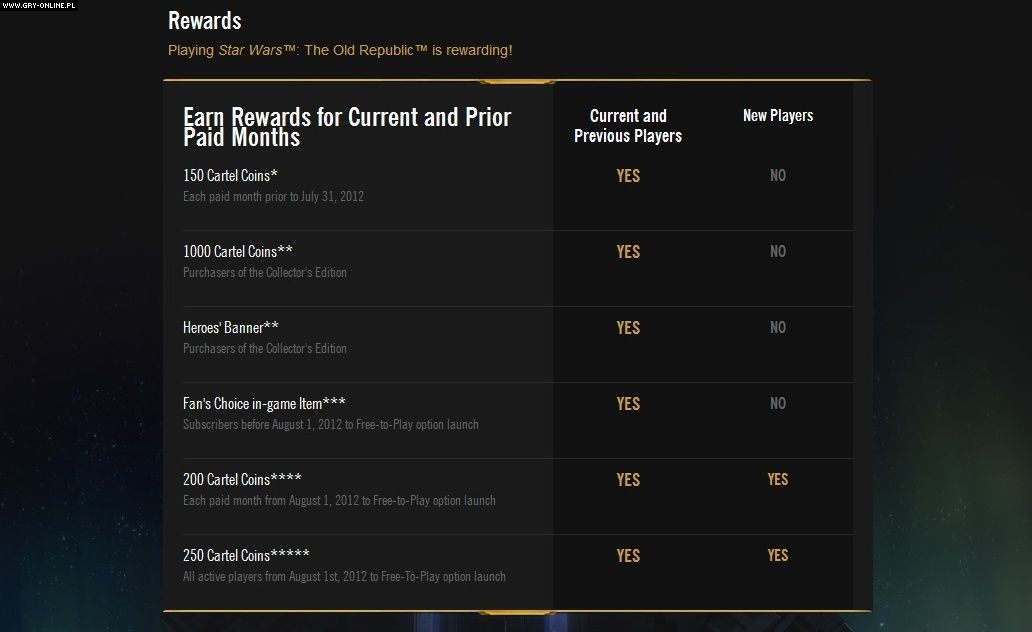Select the '250 Cartel Coins*****' reward label

click(x=246, y=556)
